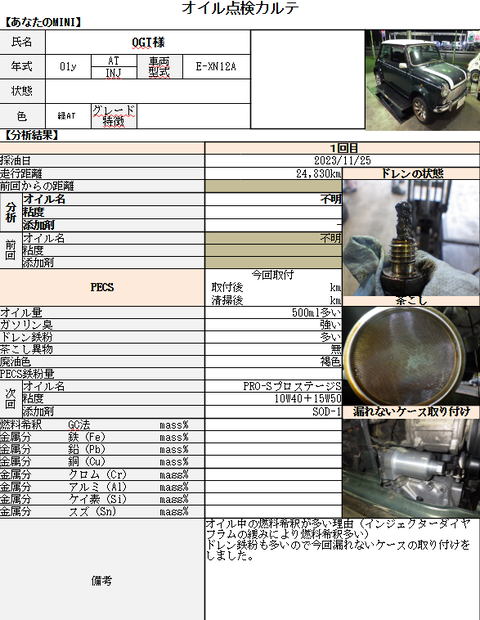Select the 燃料希釈 GC法 row
Screen dimensions: 480x620
pyautogui.click(x=102, y=425)
